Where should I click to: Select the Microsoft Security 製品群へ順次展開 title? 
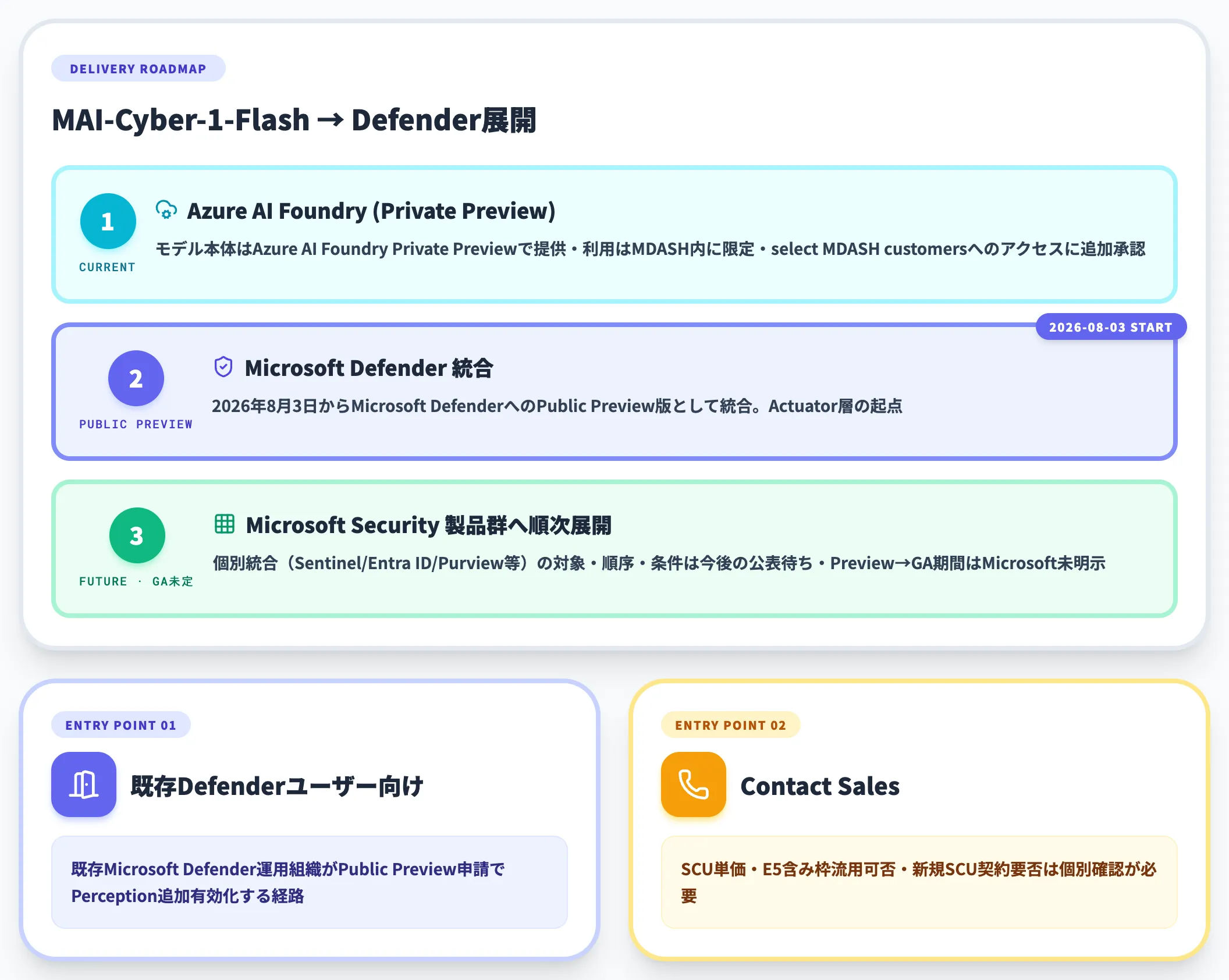pos(429,525)
